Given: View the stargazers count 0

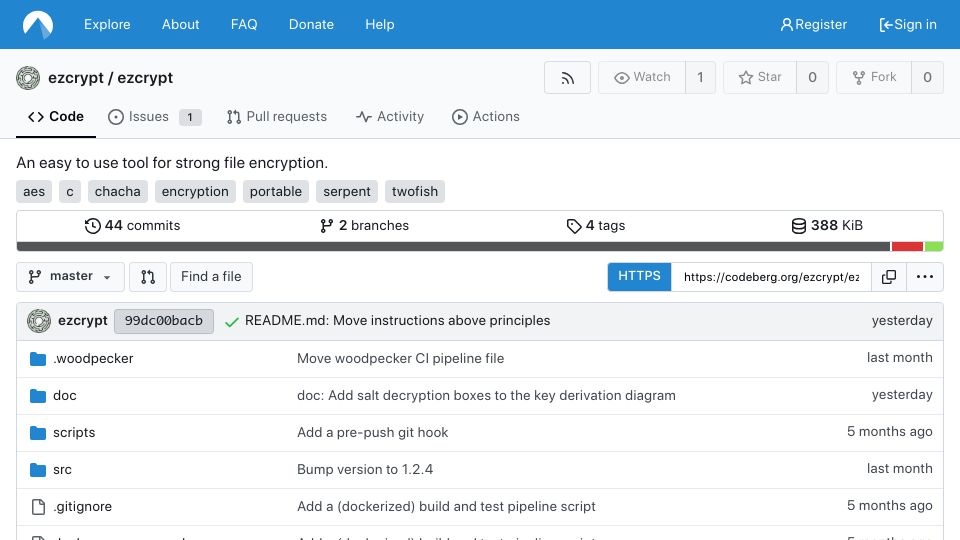Looking at the screenshot, I should pos(812,78).
